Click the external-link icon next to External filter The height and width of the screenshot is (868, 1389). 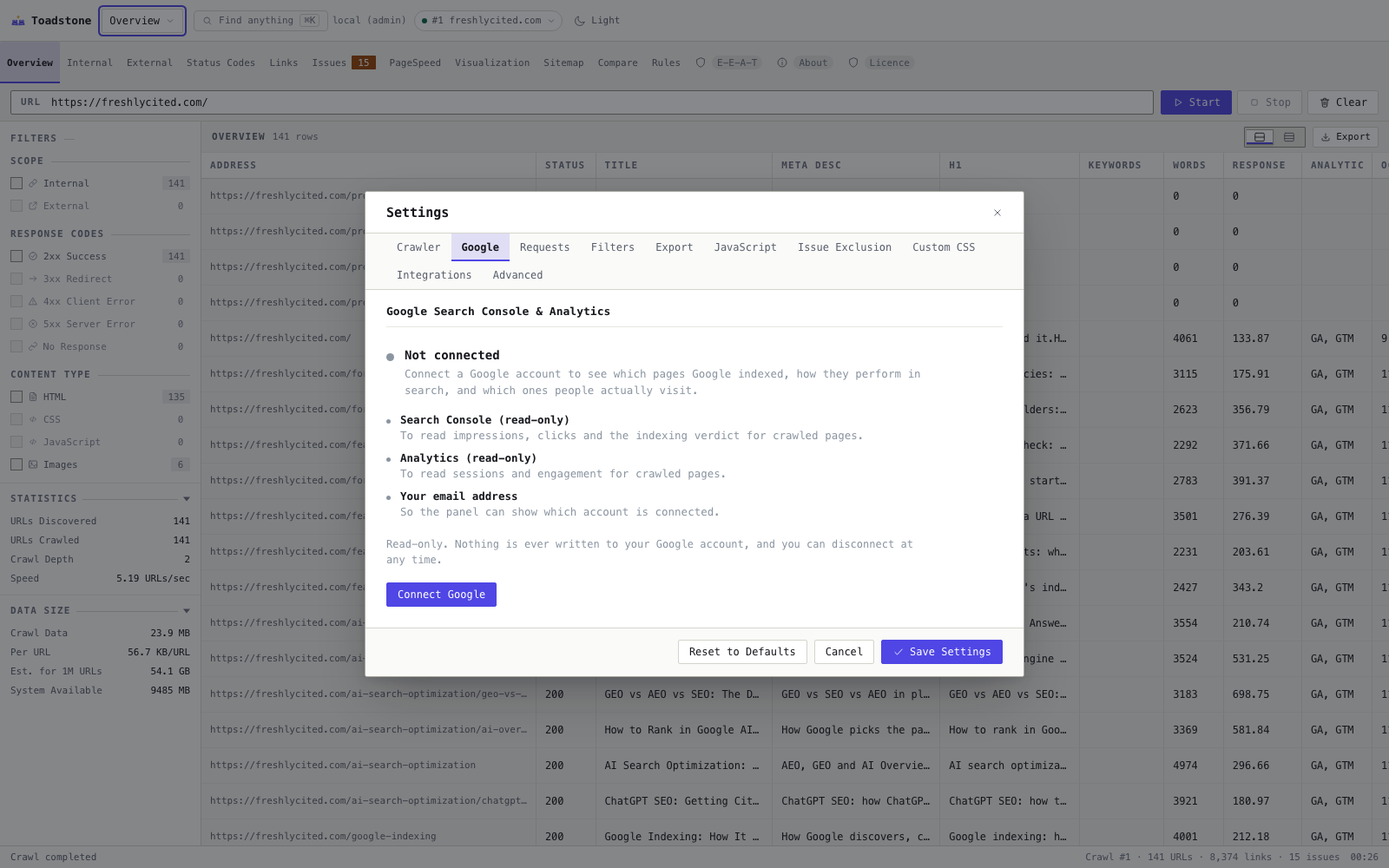pos(33,206)
